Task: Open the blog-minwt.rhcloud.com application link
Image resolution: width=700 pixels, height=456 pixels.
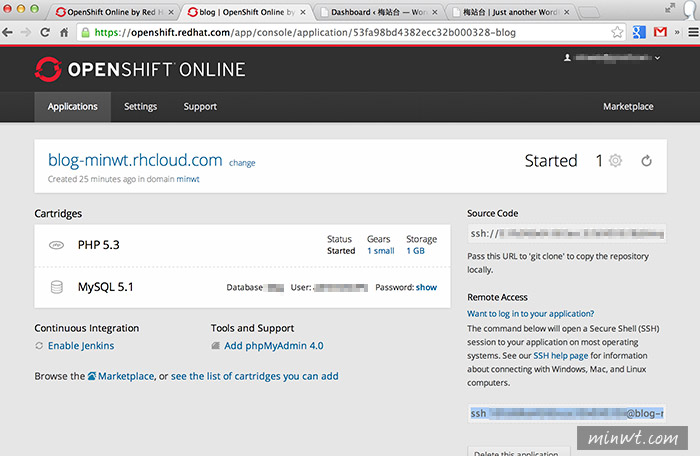Action: tap(135, 160)
